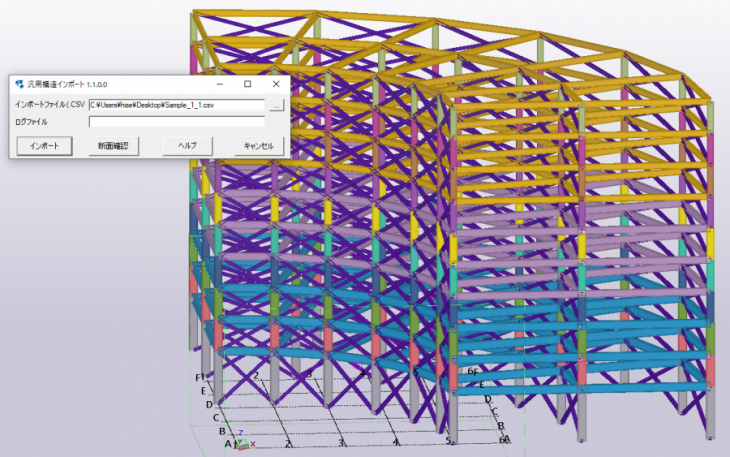The image size is (730, 457).
Task: Pick grid label A beside the axis origin
Action: pos(228,443)
